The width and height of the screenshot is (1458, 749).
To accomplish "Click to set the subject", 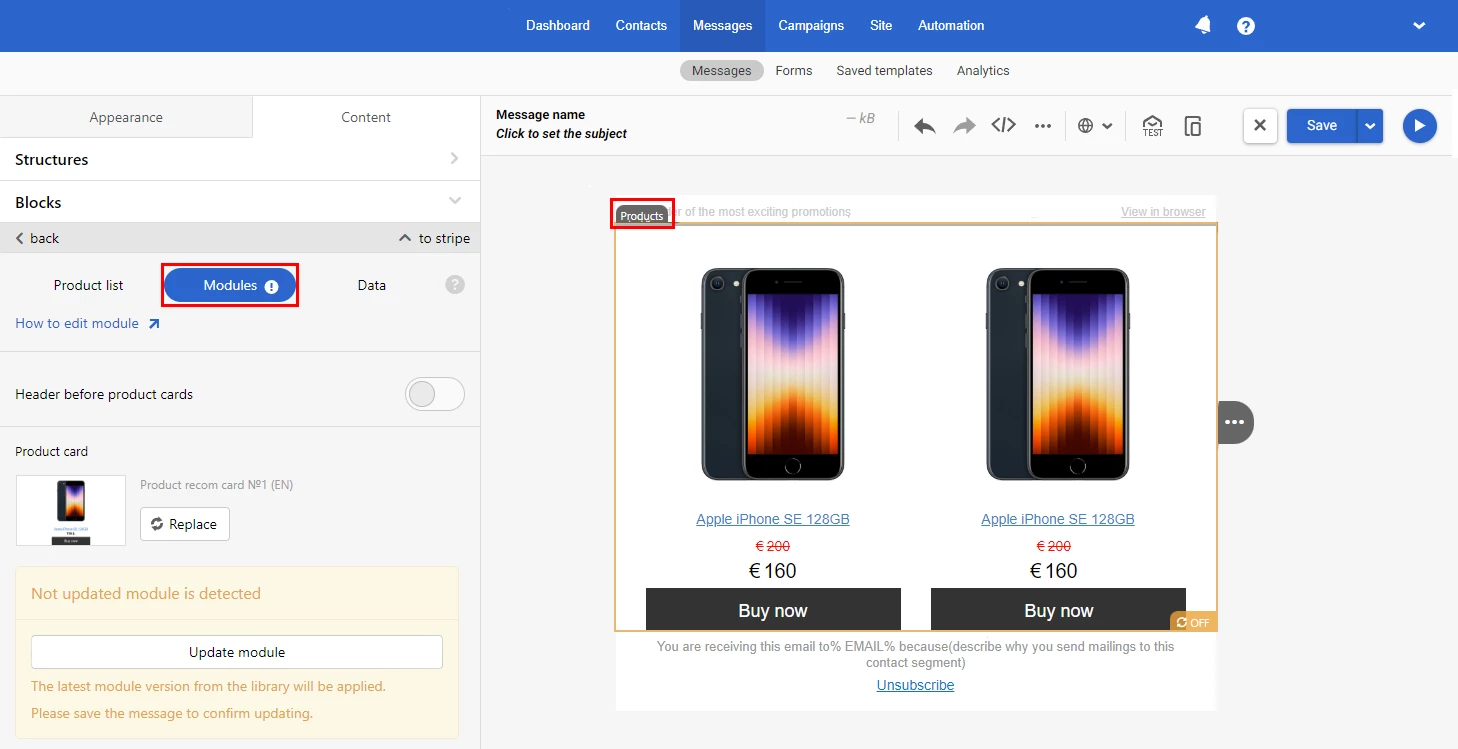I will [x=561, y=134].
